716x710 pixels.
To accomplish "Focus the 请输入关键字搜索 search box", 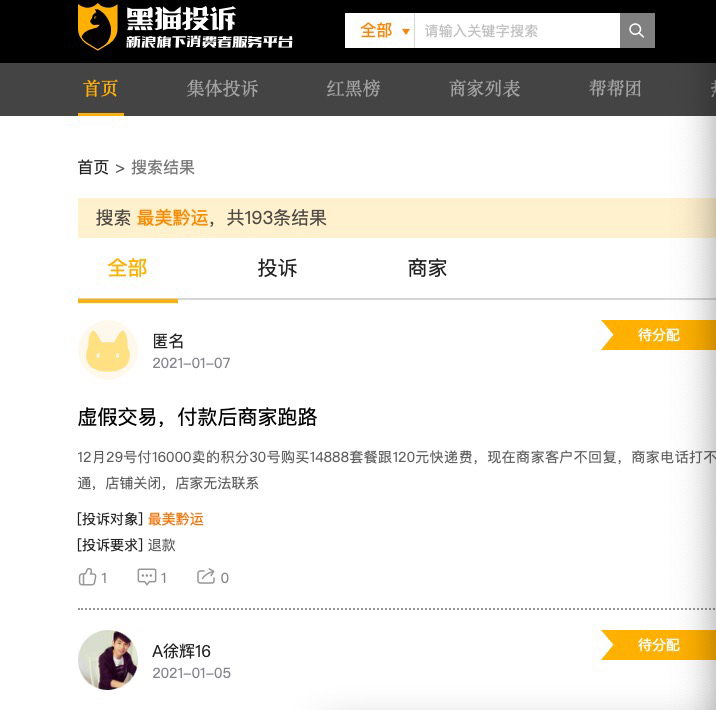I will (517, 31).
